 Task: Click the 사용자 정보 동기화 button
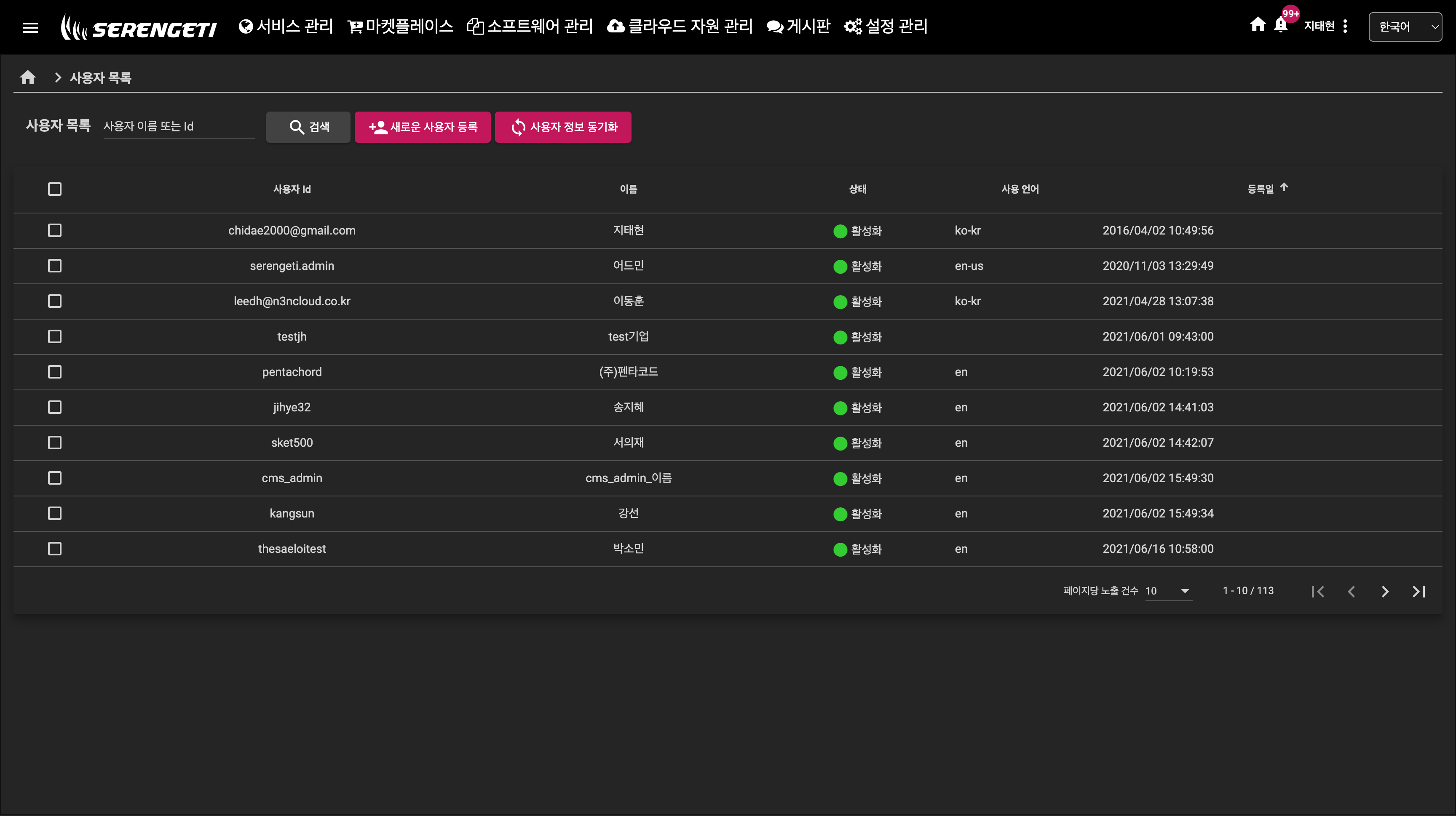point(563,127)
